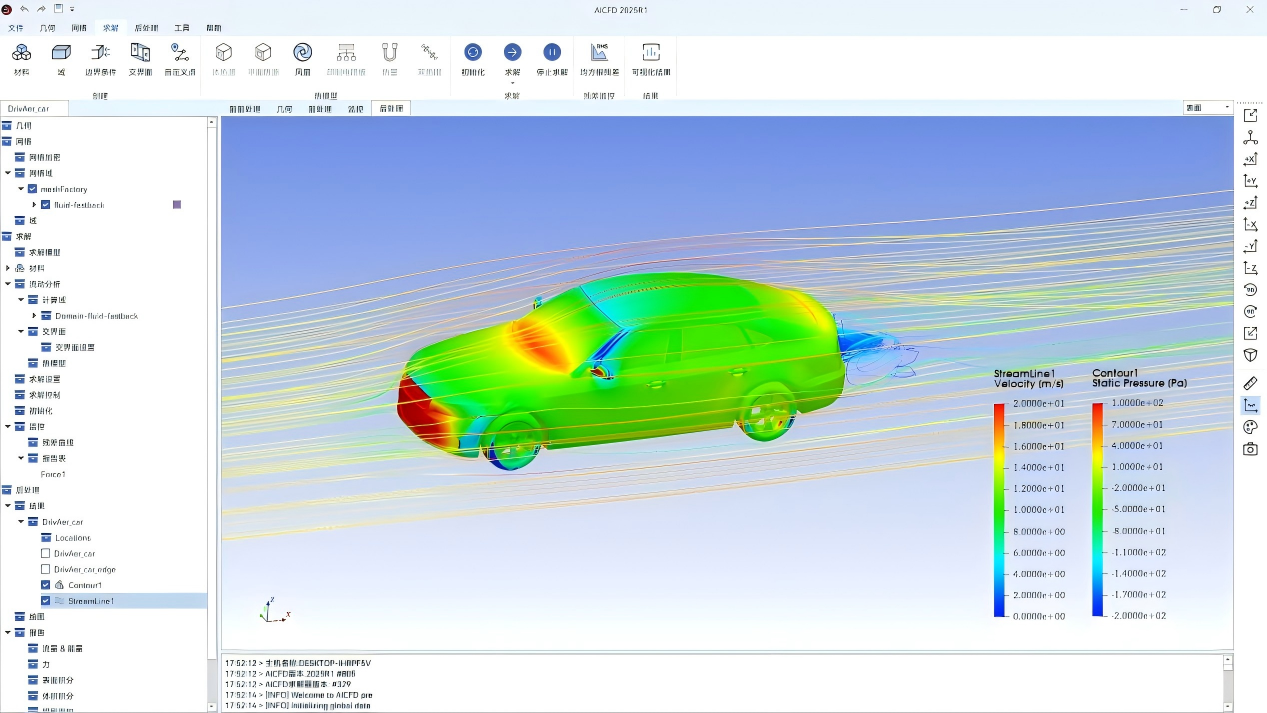Click the 可视化结果 visualize results icon
The image size is (1267, 713).
651,52
